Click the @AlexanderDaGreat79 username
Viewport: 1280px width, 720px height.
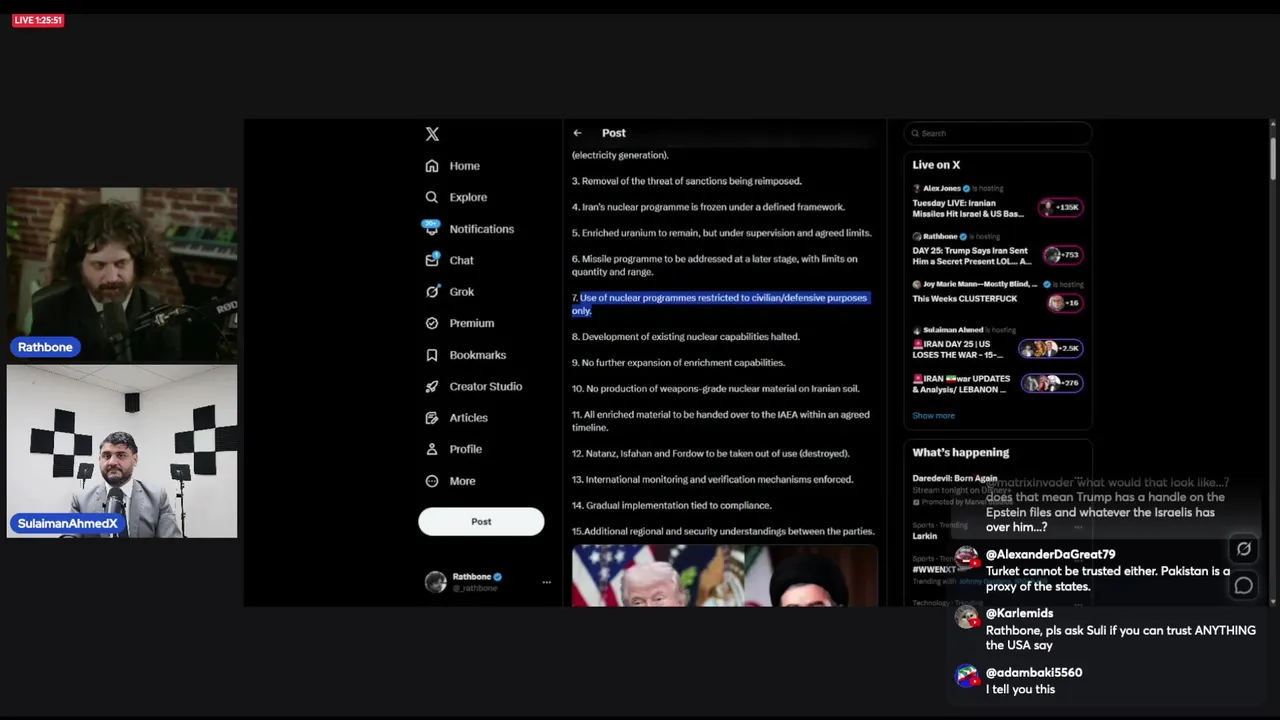click(x=1050, y=554)
